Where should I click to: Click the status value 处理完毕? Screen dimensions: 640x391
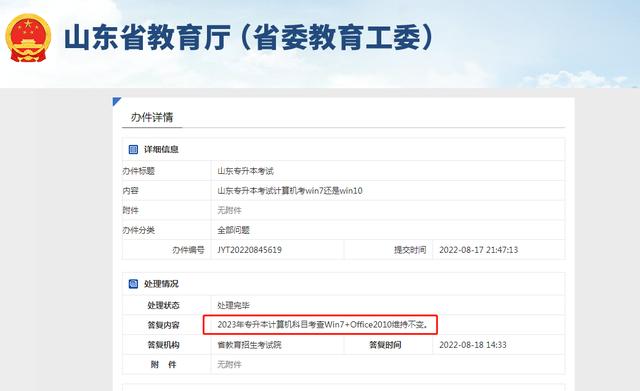coord(233,305)
